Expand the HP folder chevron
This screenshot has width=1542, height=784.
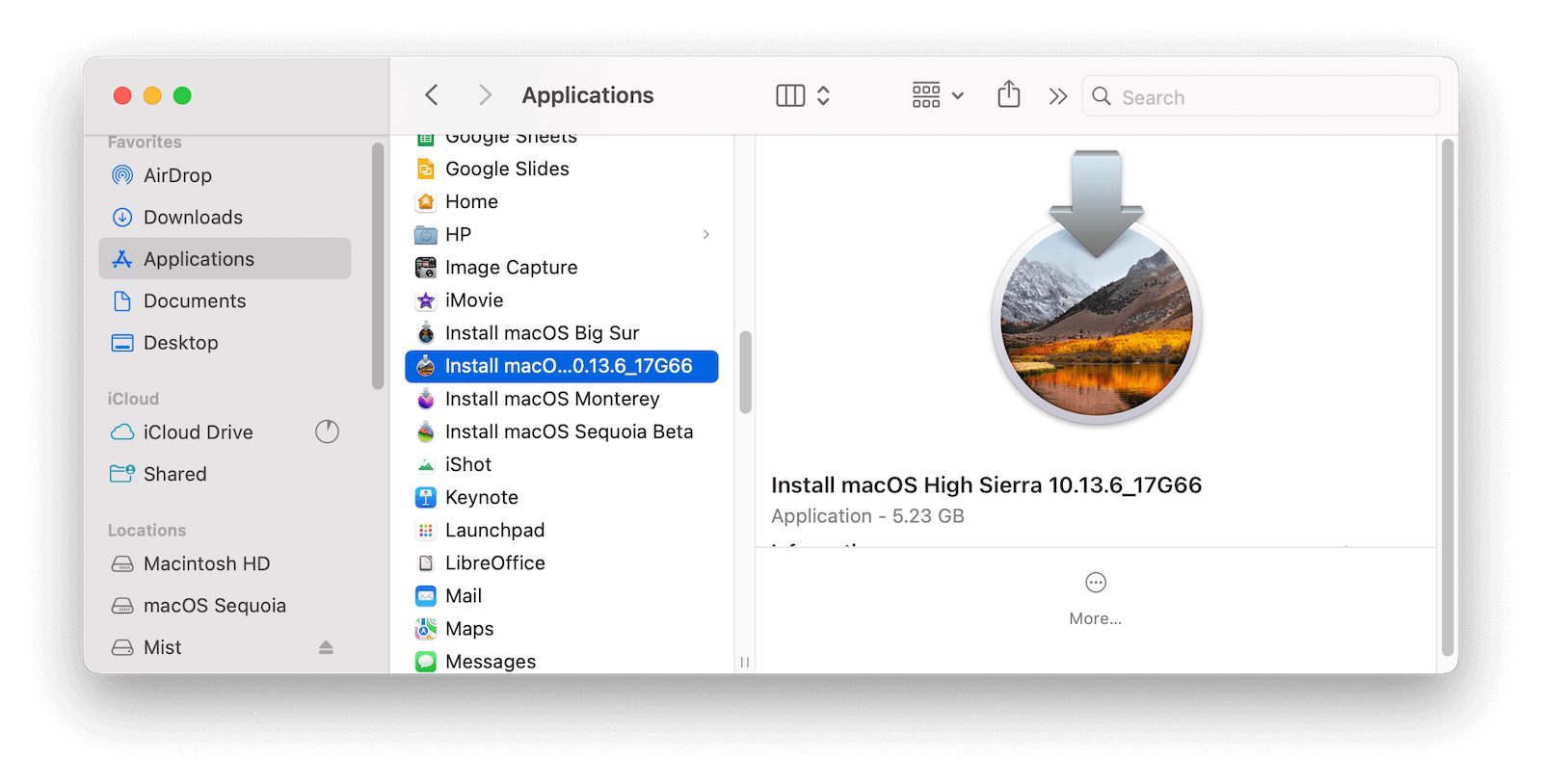[706, 235]
